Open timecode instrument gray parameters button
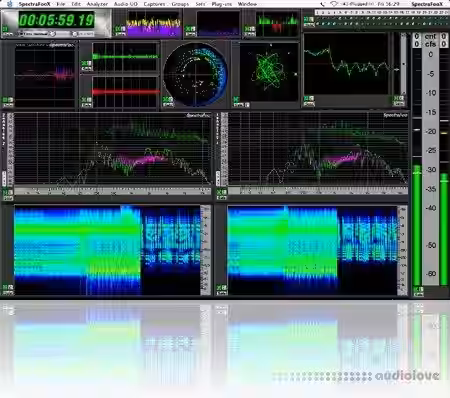450x398 pixels. click(x=7, y=34)
